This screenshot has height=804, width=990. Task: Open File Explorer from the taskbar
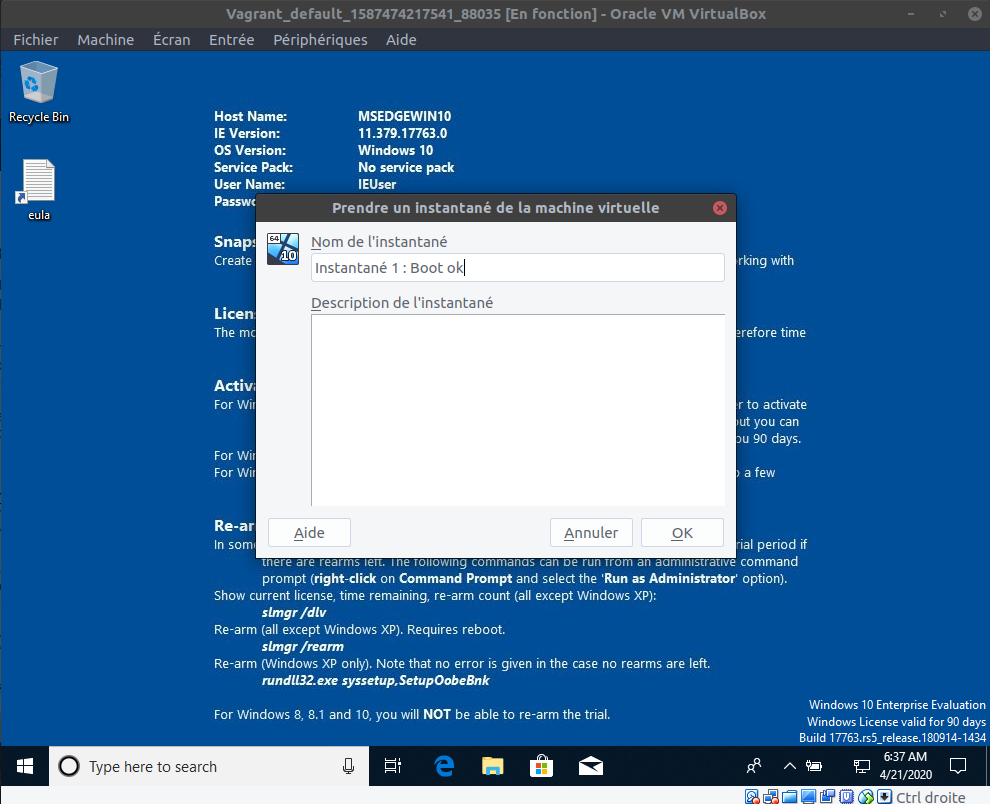pyautogui.click(x=493, y=766)
